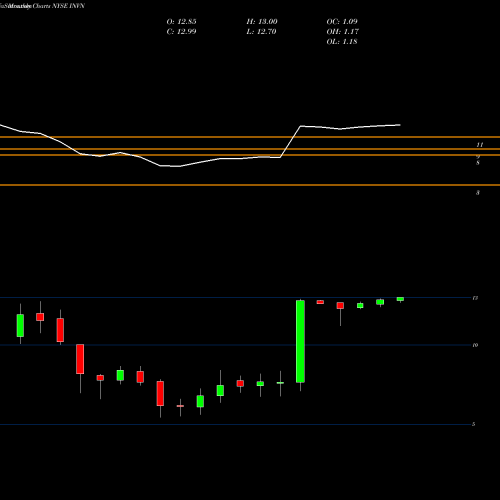Image resolution: width=500 pixels, height=500 pixels.
Task: Click the 'OL: 1.18' value
Action: pyautogui.click(x=342, y=42)
